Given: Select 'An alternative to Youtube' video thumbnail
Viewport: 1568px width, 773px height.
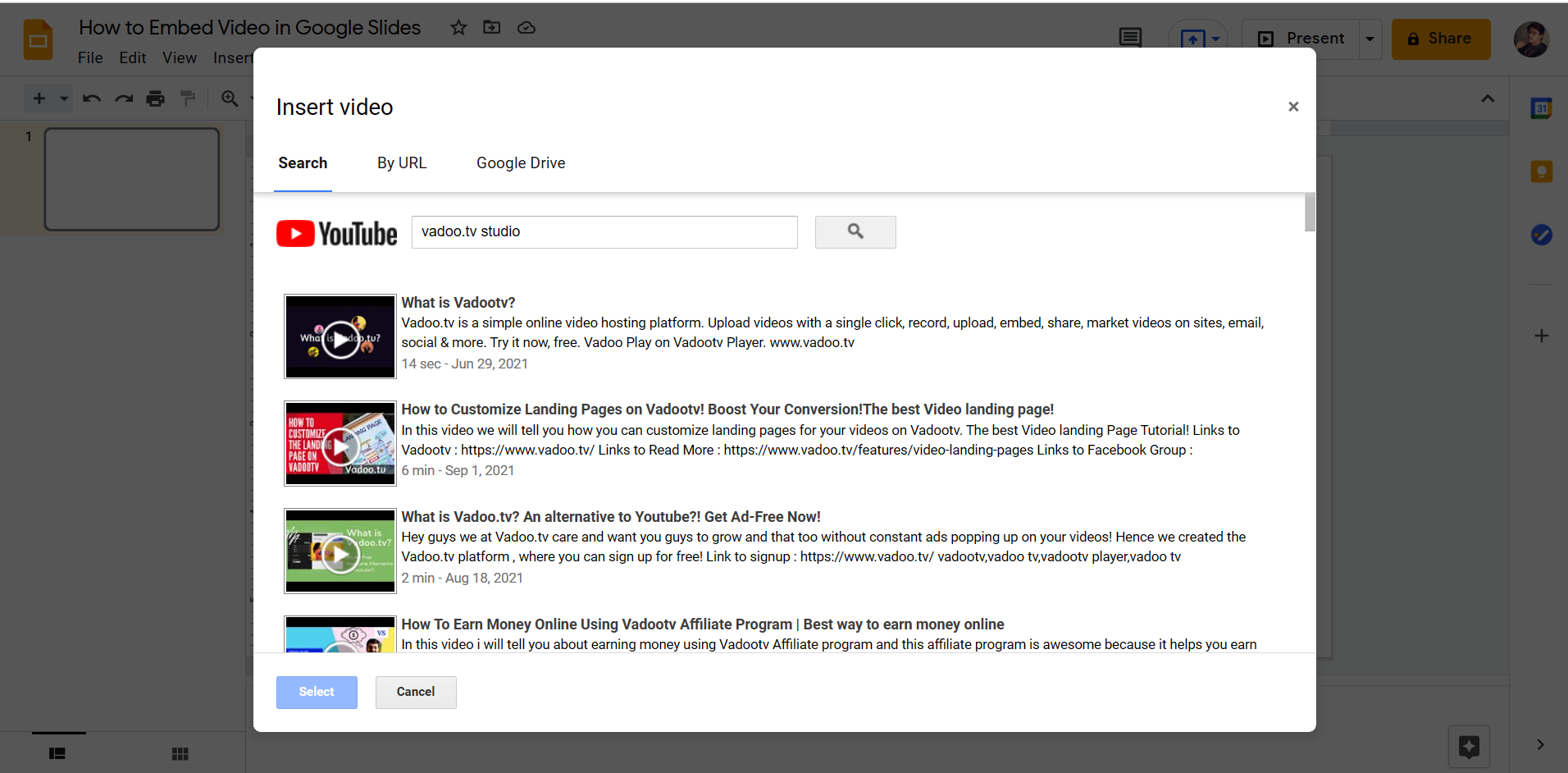Looking at the screenshot, I should (x=340, y=551).
